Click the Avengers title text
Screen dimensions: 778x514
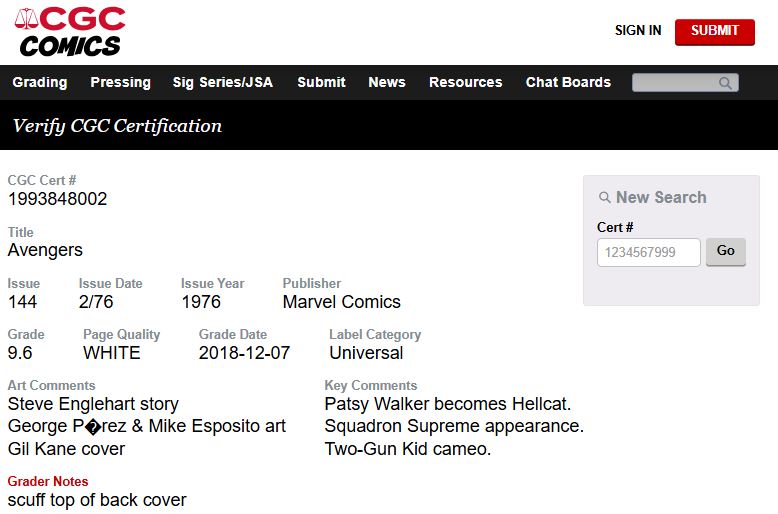pos(45,250)
